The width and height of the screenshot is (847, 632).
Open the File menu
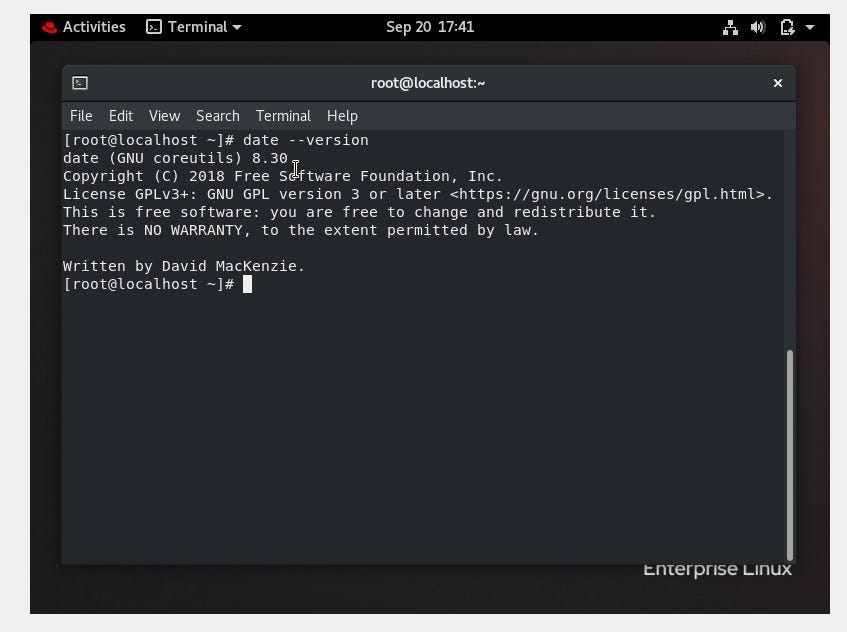click(x=81, y=115)
